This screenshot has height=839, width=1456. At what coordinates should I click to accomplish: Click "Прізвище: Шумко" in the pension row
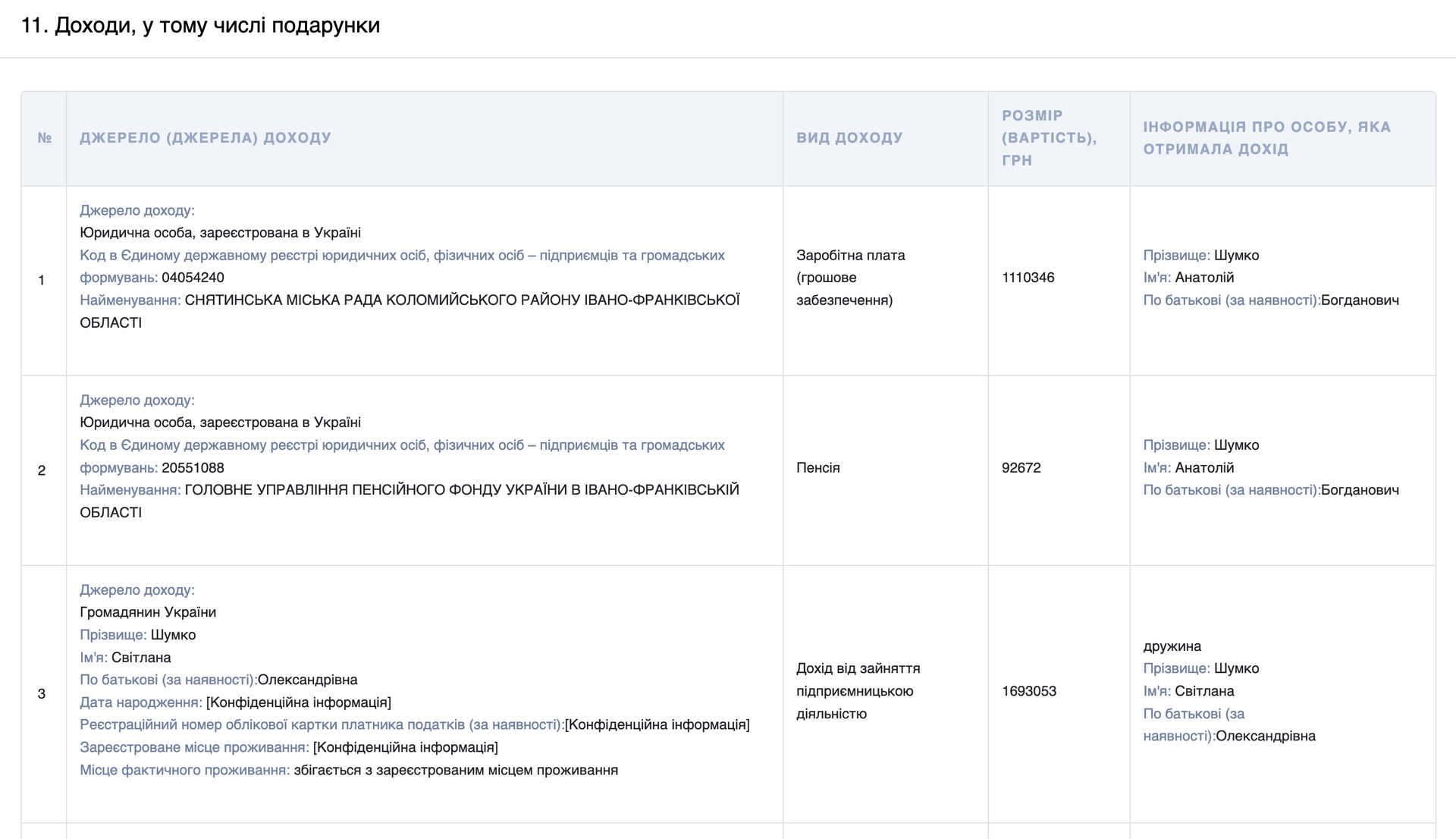pos(1201,445)
